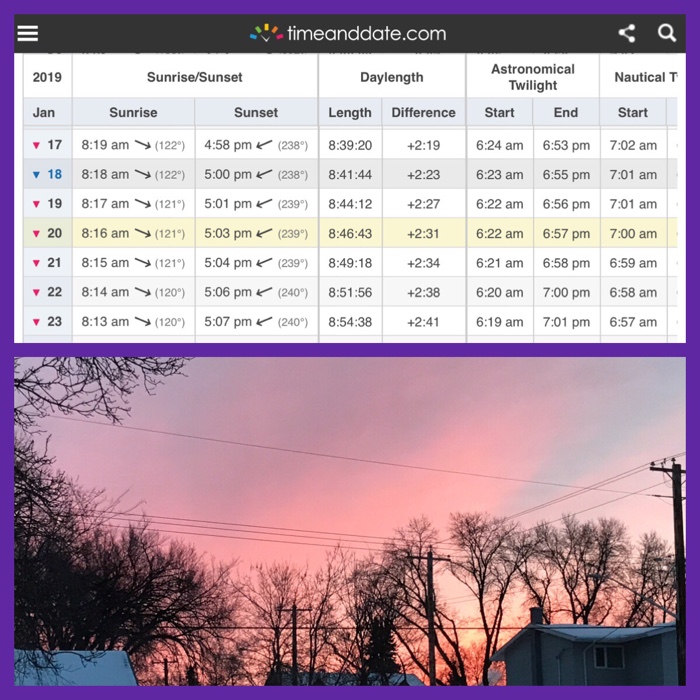Expand the Jan 23 row triangle
The height and width of the screenshot is (700, 700).
[x=36, y=323]
